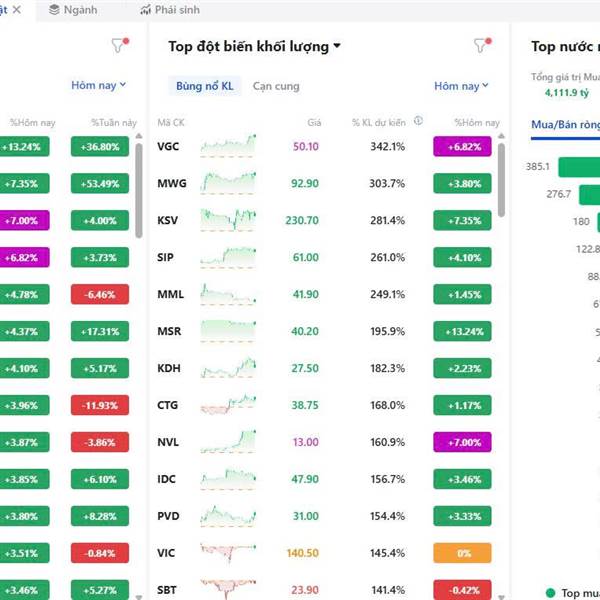Sort by the %Tuần này column header

tap(114, 122)
